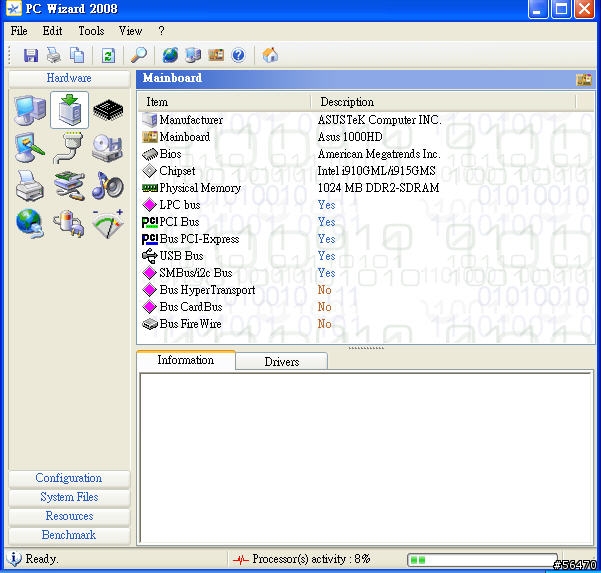Select the USB Bus row
601x573 pixels.
click(x=366, y=256)
